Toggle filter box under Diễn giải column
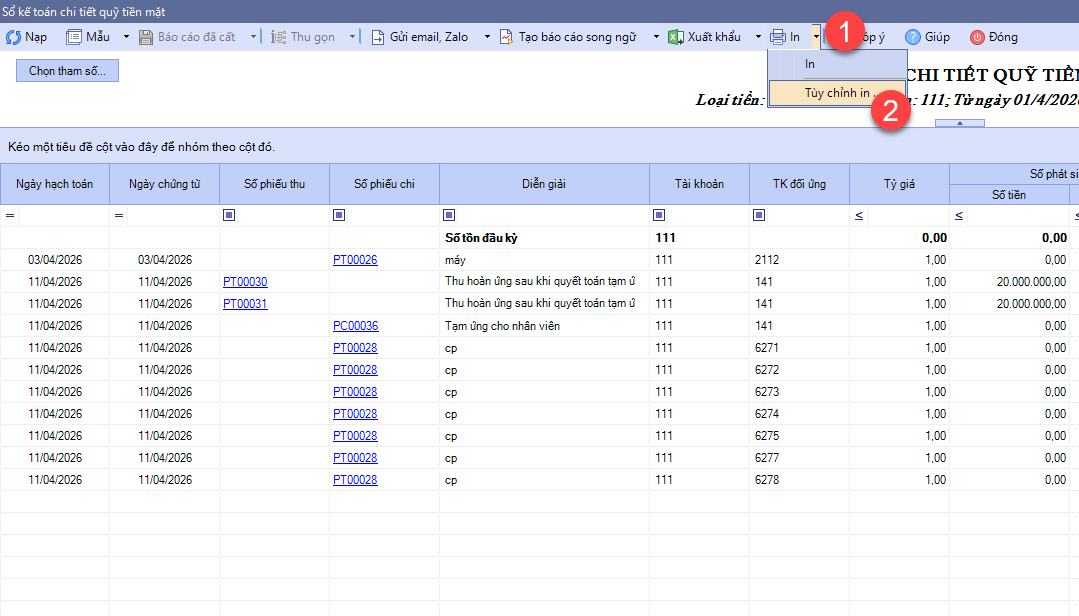This screenshot has height=616, width=1079. click(x=449, y=215)
